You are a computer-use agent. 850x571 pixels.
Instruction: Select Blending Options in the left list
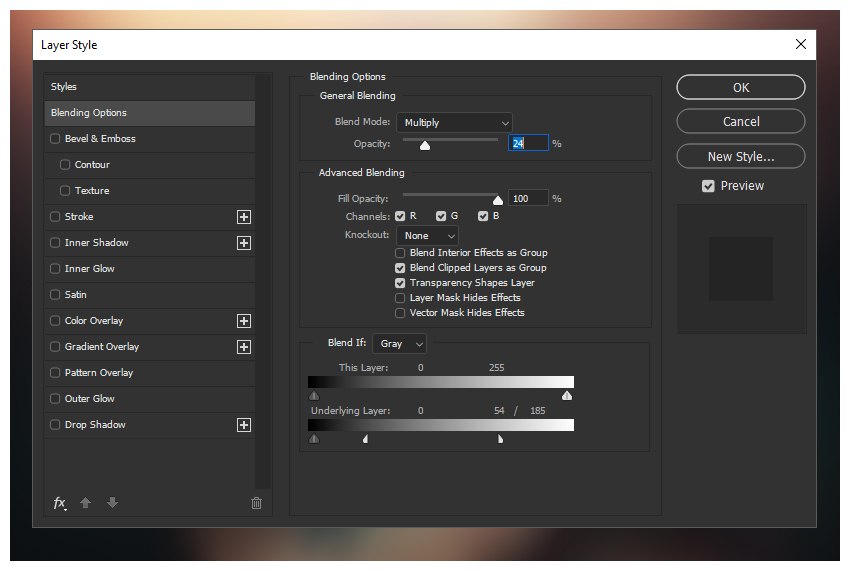click(x=150, y=113)
